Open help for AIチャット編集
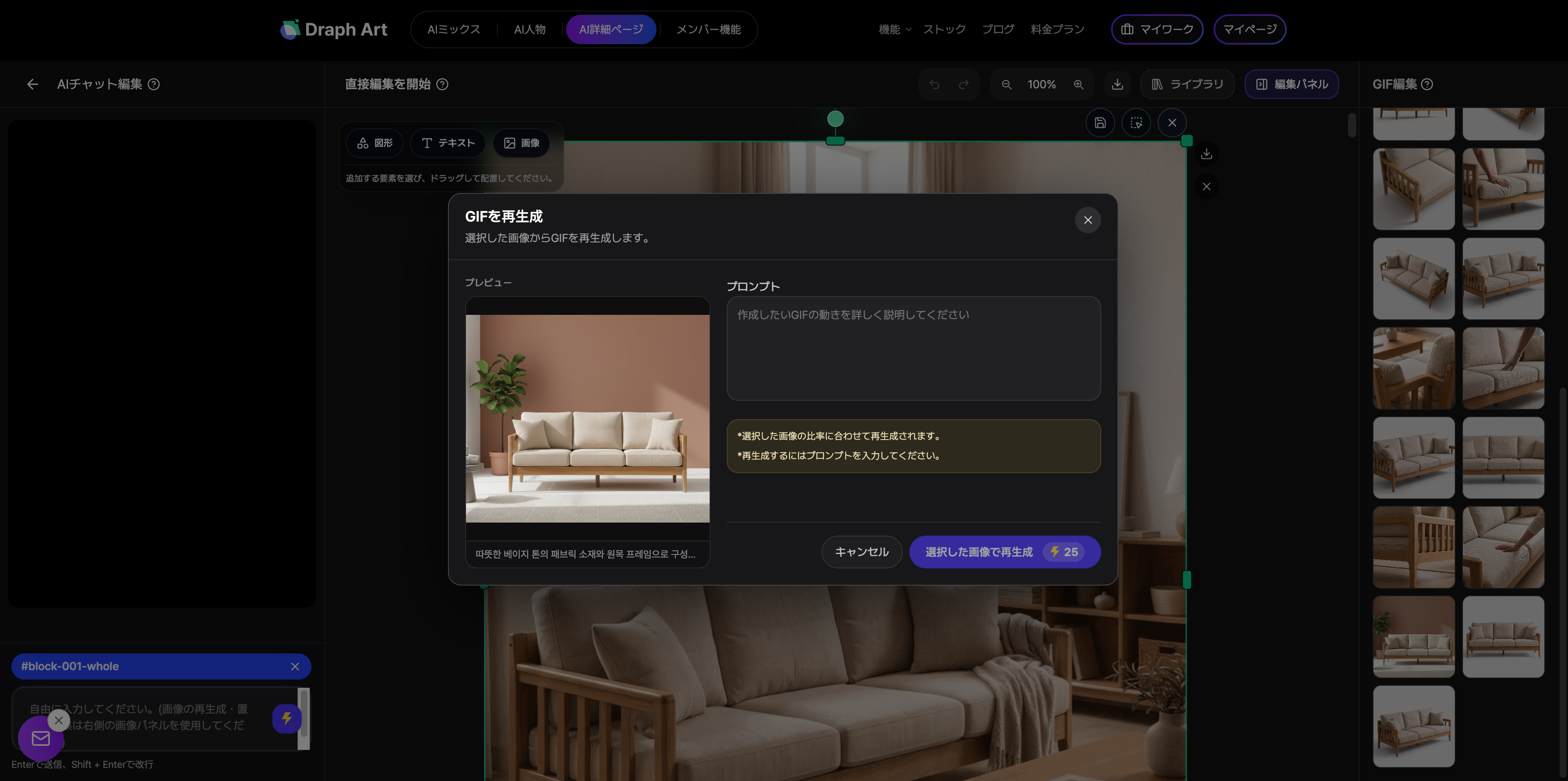The width and height of the screenshot is (1568, 781). (154, 85)
